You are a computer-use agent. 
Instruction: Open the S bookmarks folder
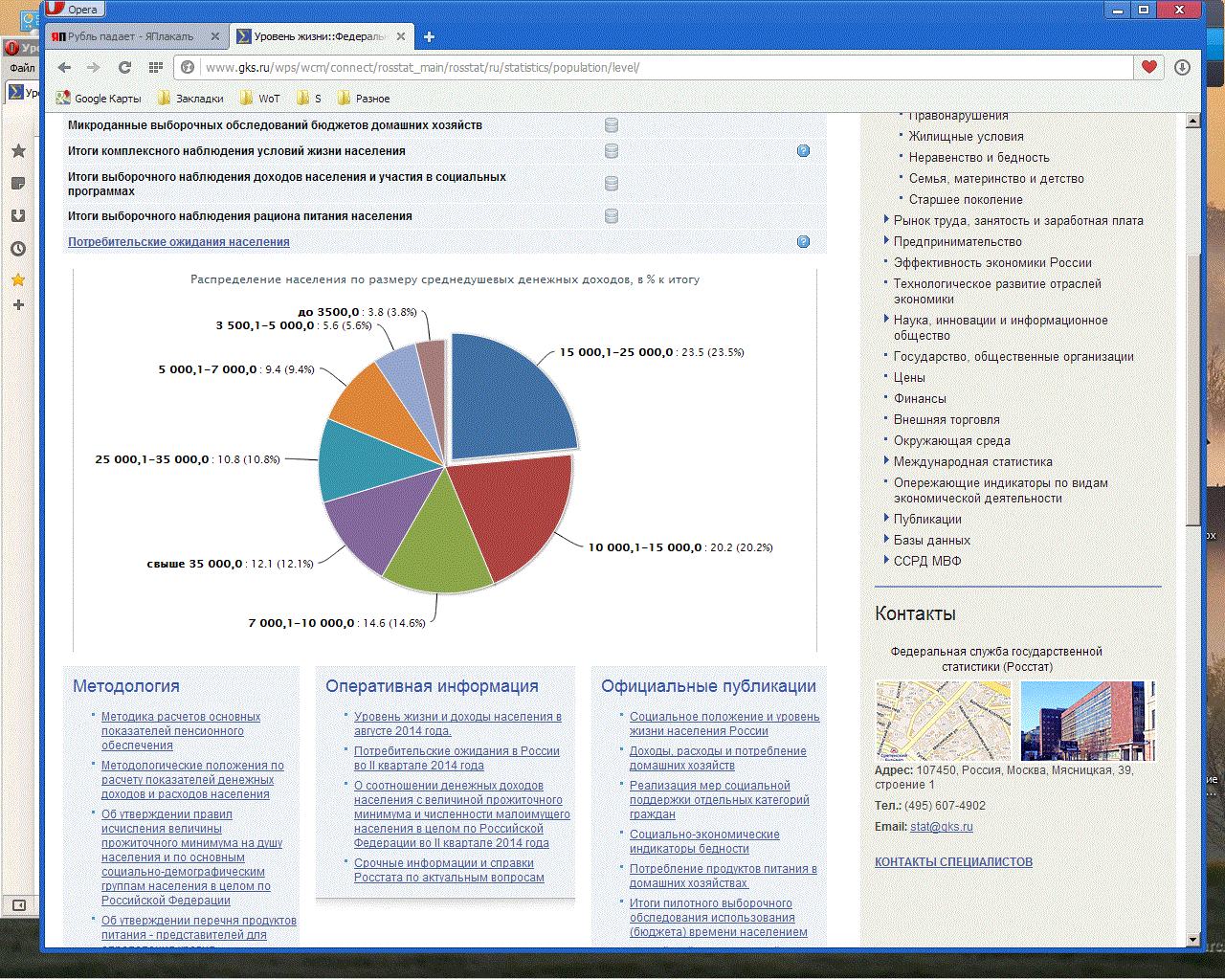pyautogui.click(x=309, y=98)
